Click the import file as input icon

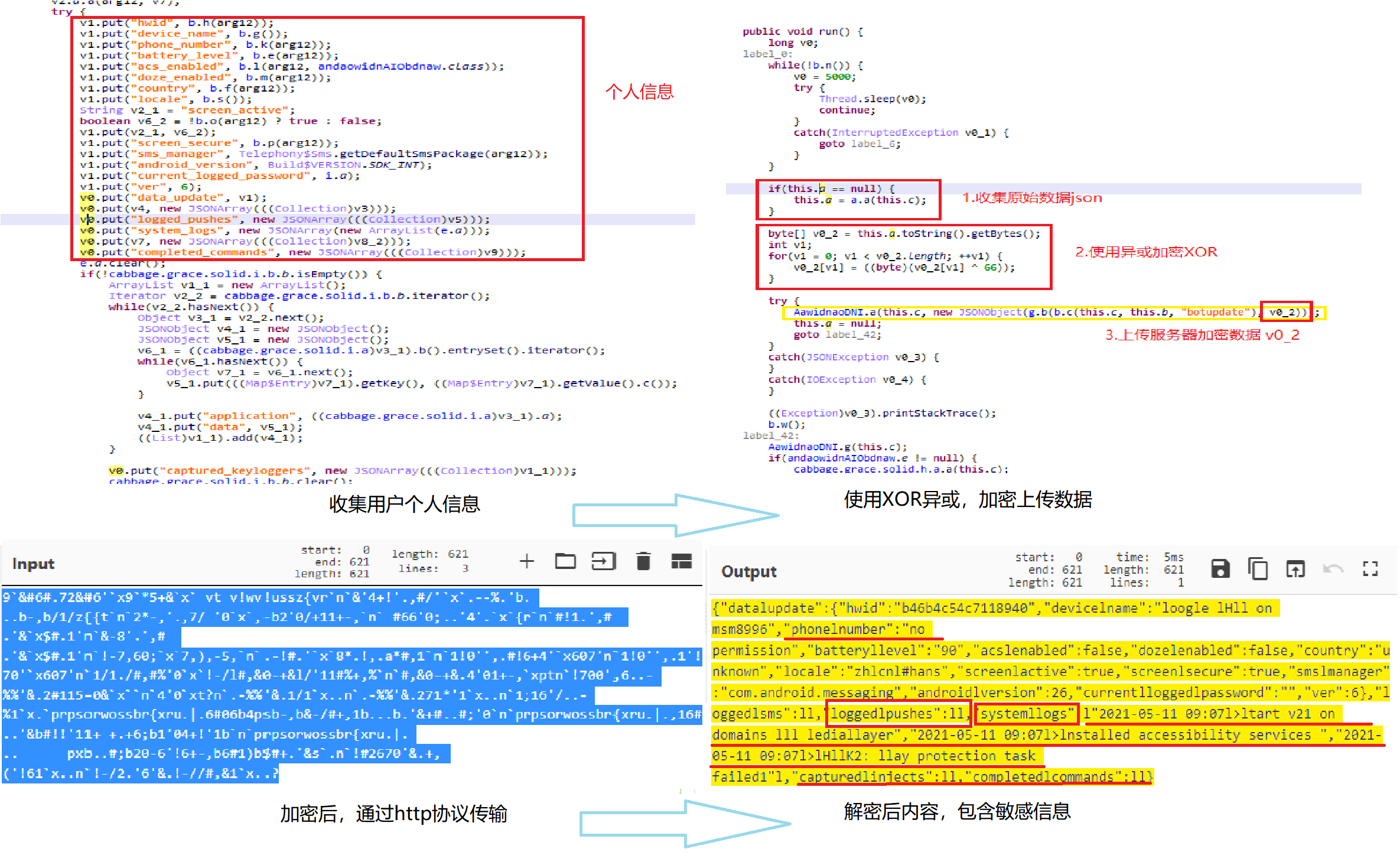click(603, 561)
